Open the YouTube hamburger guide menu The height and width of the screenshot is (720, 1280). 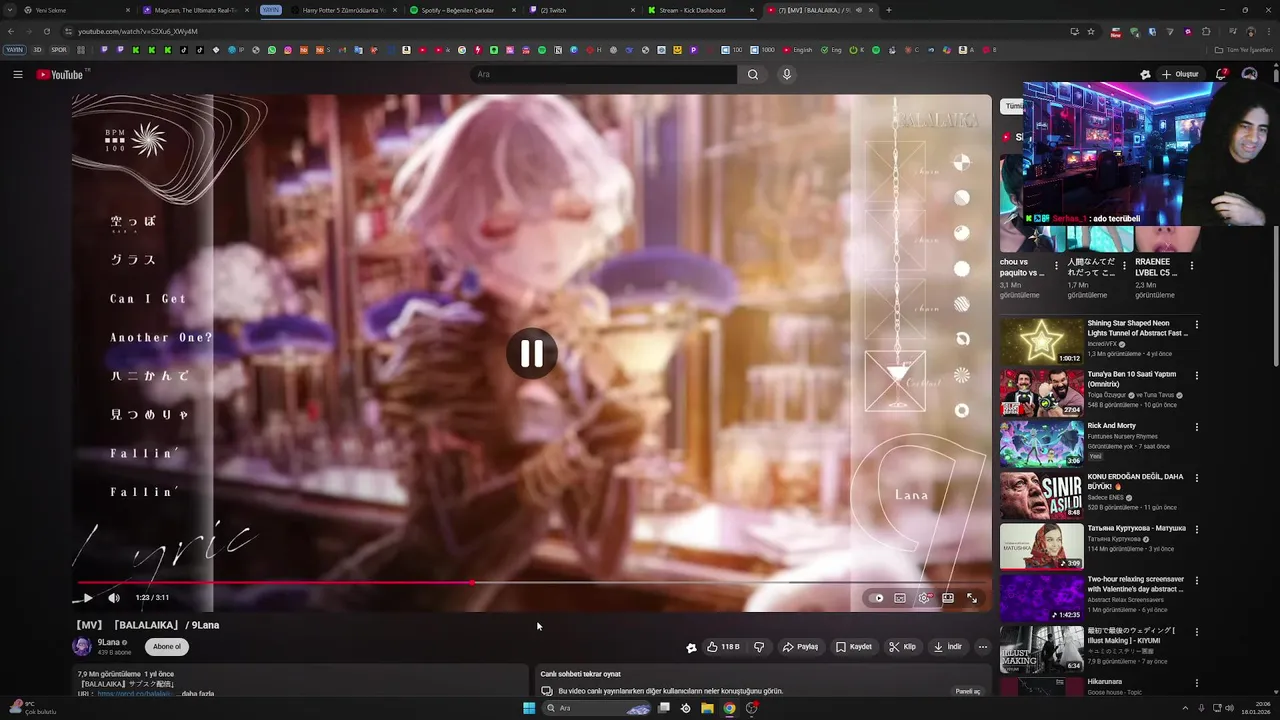click(17, 74)
